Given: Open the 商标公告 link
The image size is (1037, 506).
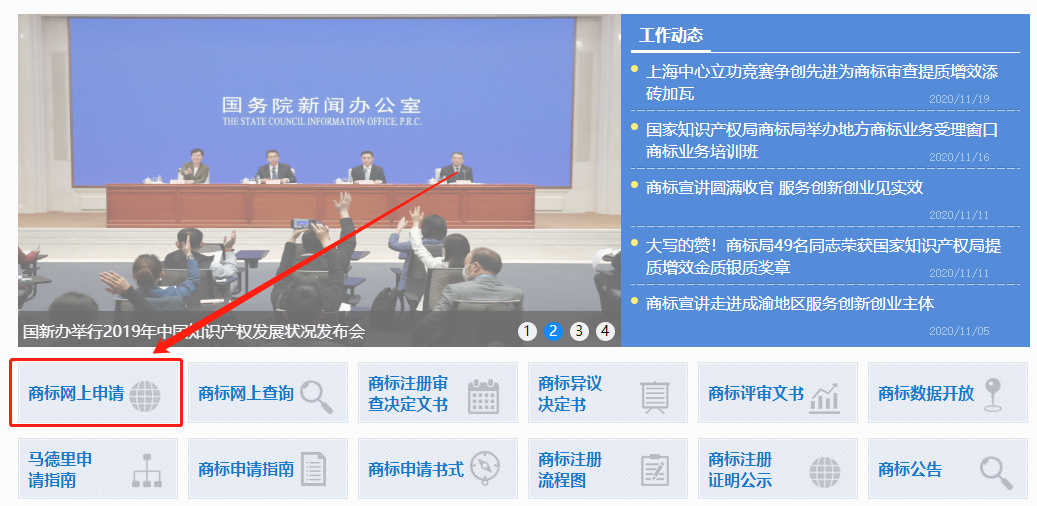Looking at the screenshot, I should (x=910, y=470).
